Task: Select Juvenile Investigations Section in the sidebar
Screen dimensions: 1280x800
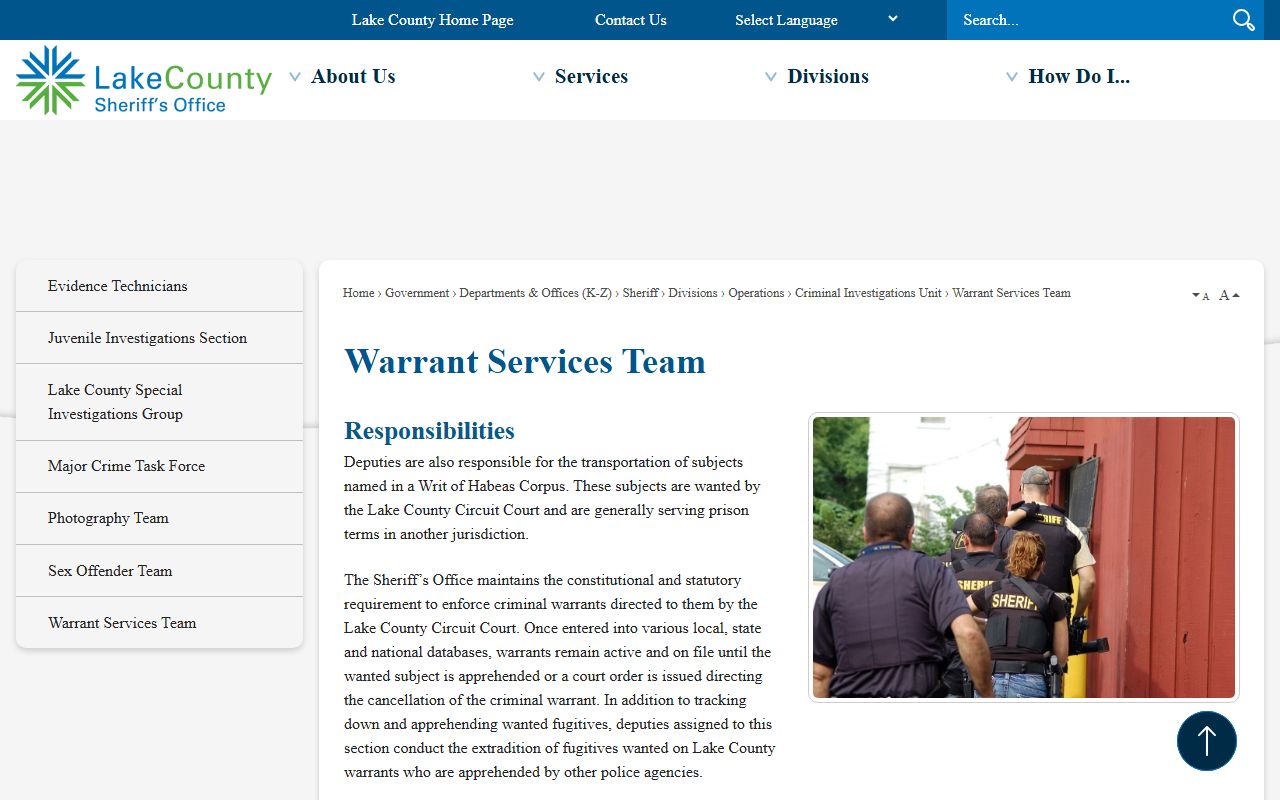Action: 159,338
